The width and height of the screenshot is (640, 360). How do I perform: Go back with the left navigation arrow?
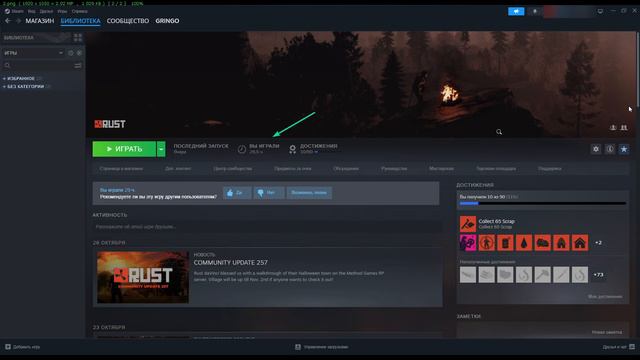click(x=8, y=21)
